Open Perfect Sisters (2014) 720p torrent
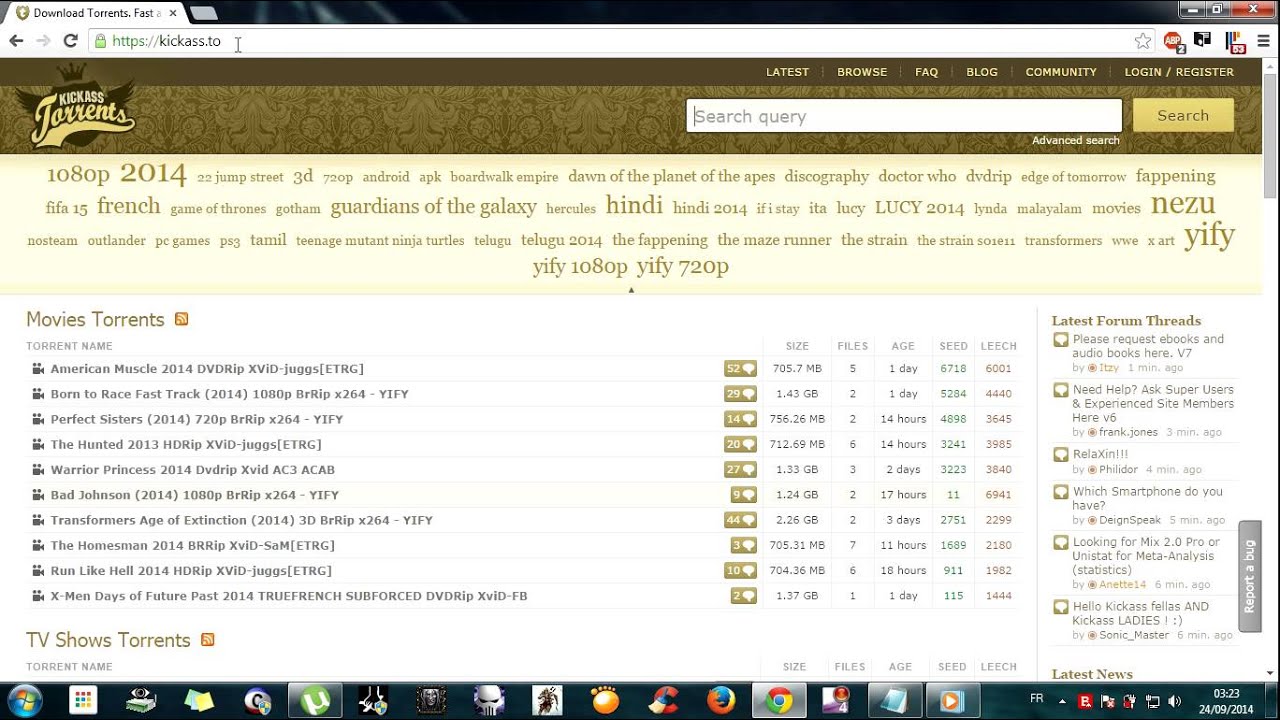 pos(197,419)
